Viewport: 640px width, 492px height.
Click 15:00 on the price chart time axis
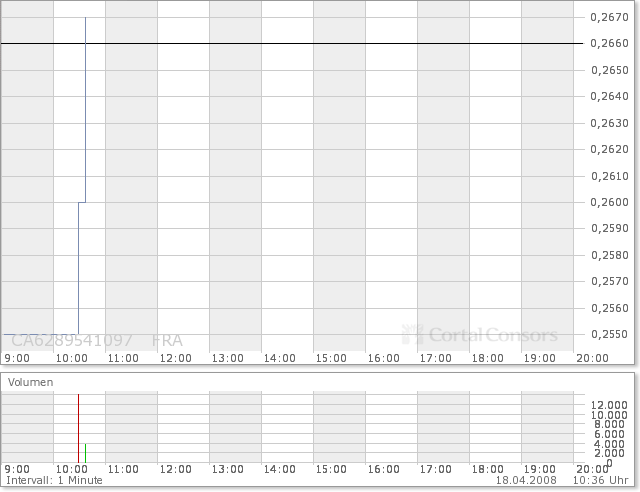[331, 358]
